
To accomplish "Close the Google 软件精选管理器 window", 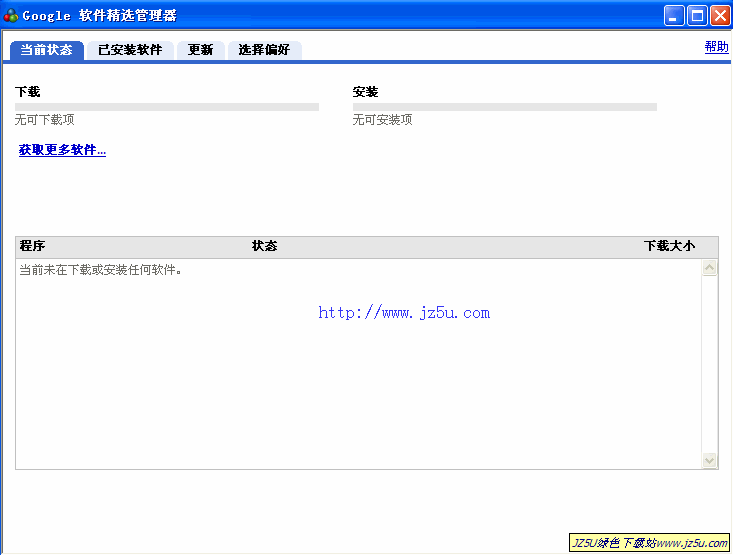I will (720, 15).
